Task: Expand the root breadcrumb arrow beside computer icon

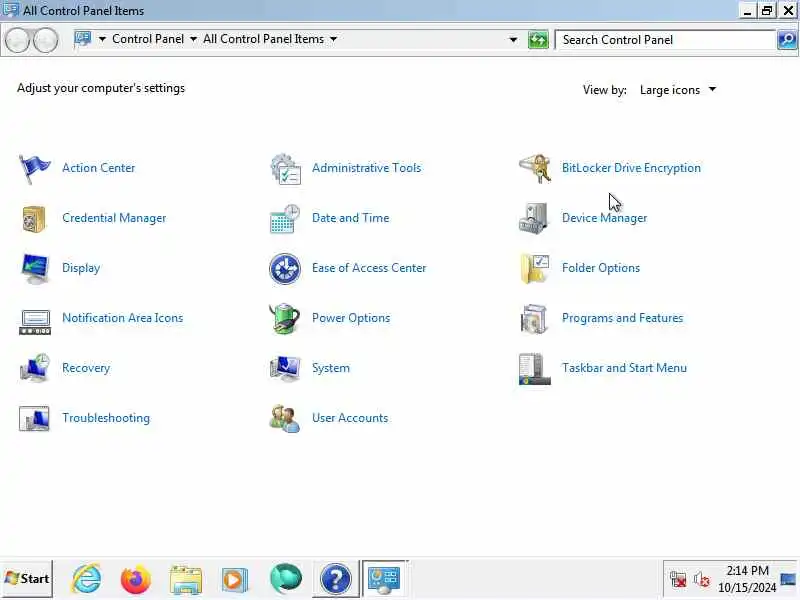Action: point(102,39)
